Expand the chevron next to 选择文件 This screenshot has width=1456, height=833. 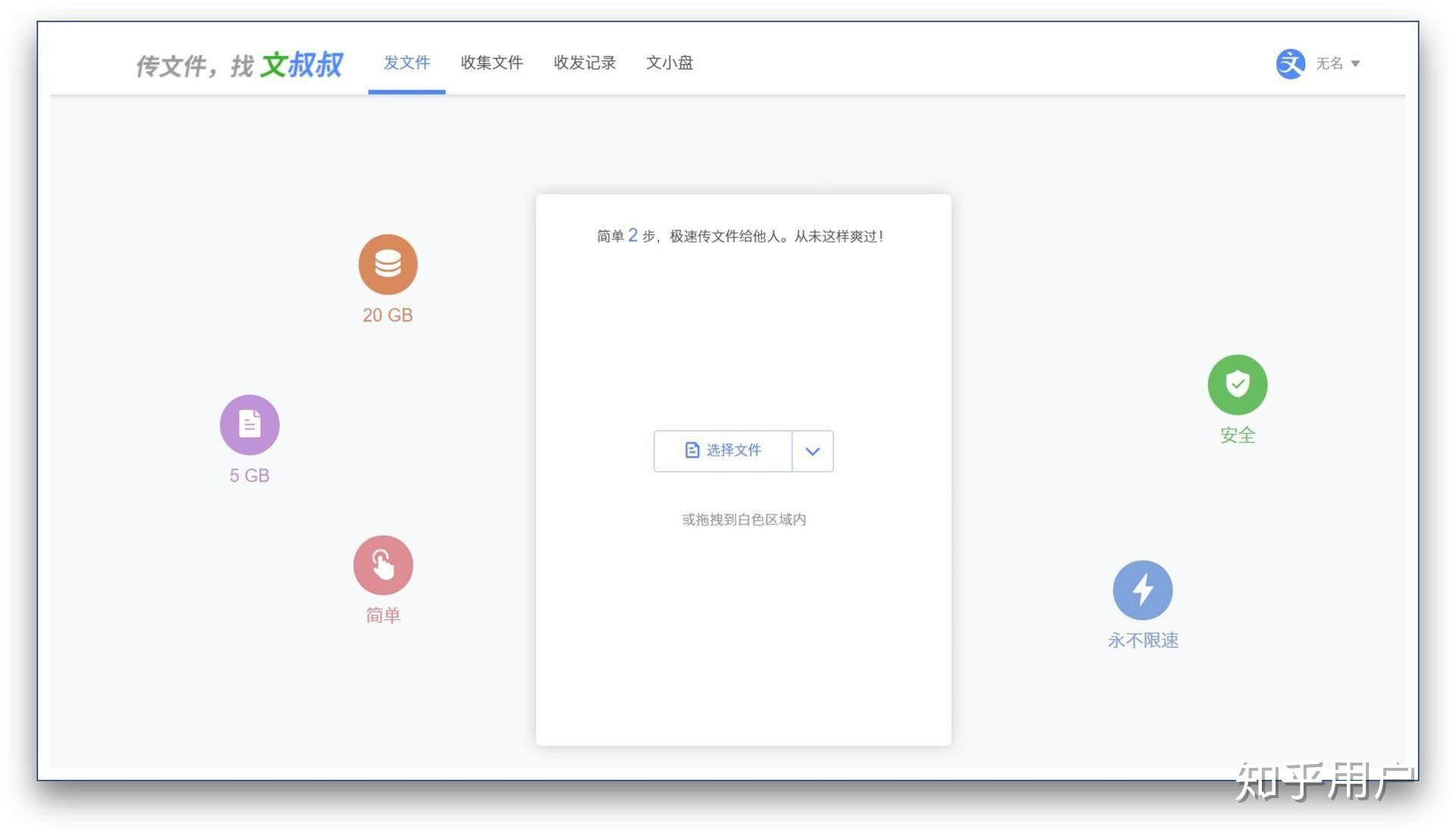pos(812,451)
